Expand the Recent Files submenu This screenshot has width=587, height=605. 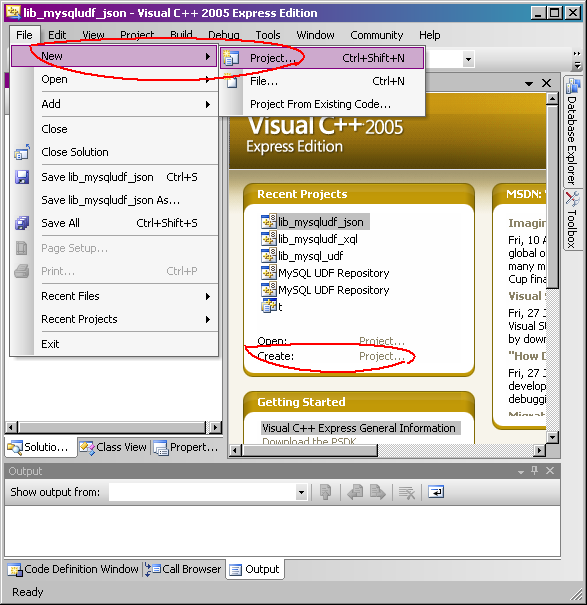click(115, 296)
